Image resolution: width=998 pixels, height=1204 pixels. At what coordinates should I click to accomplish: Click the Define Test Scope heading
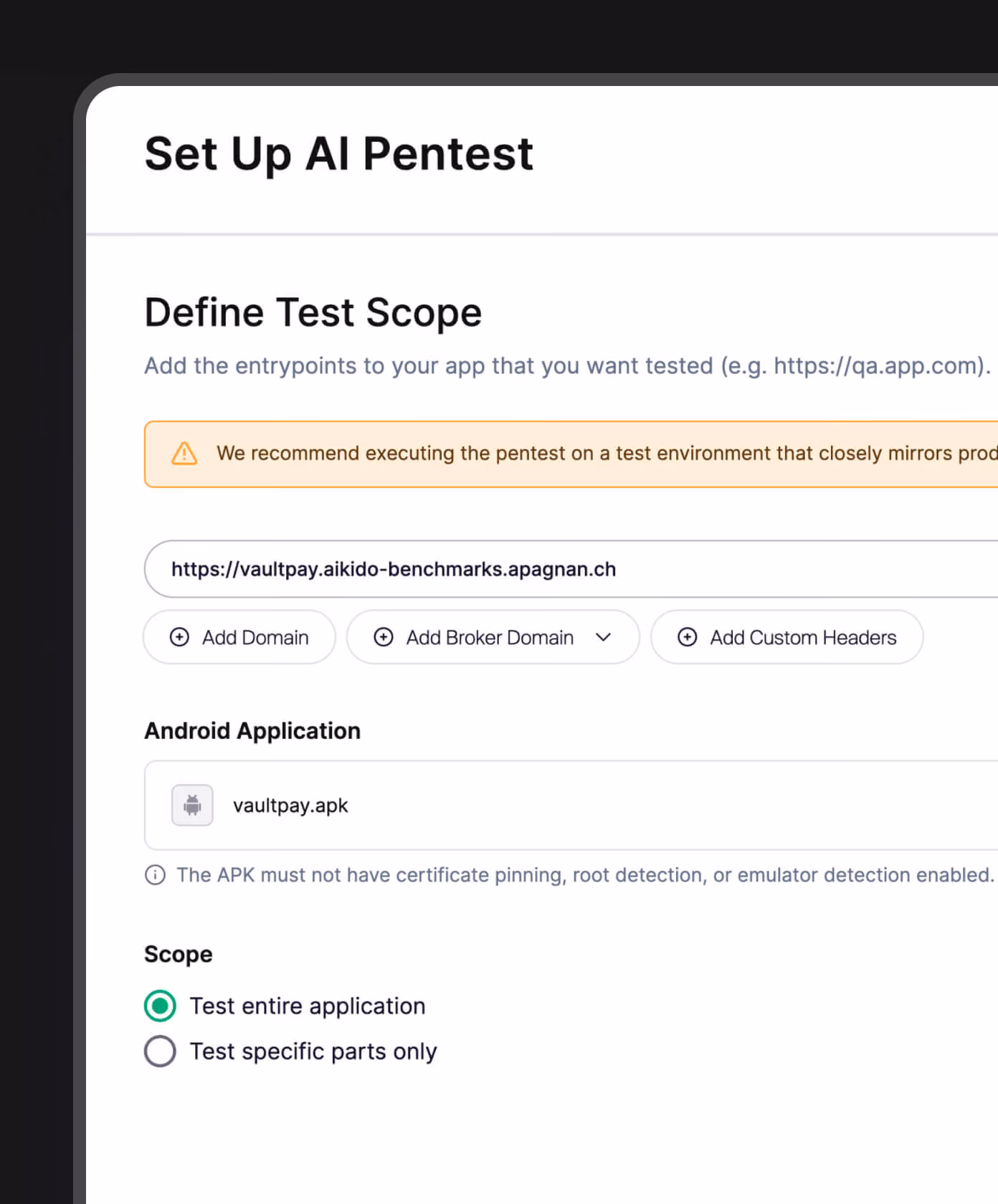point(313,313)
